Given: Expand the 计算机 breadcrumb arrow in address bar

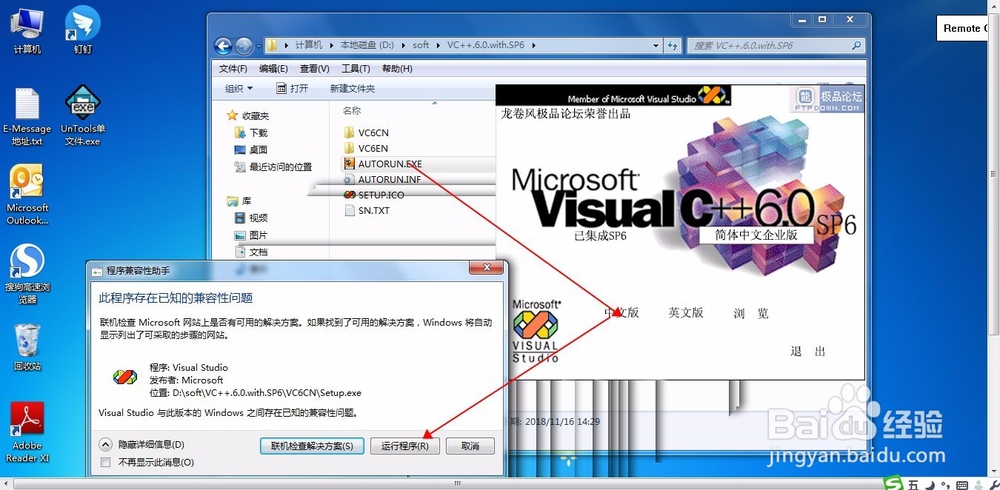Looking at the screenshot, I should (x=330, y=45).
